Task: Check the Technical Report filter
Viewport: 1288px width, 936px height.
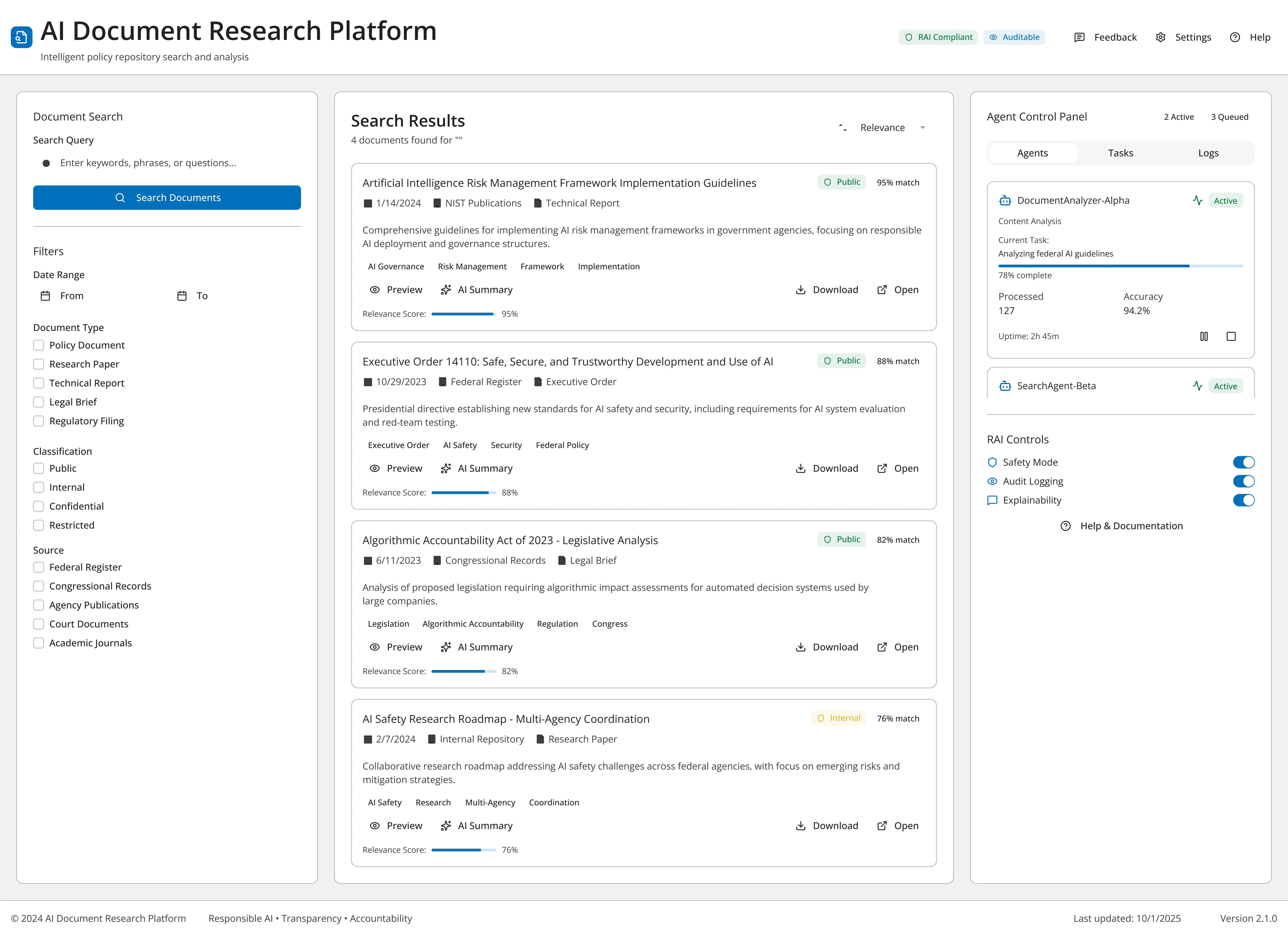Action: tap(39, 383)
